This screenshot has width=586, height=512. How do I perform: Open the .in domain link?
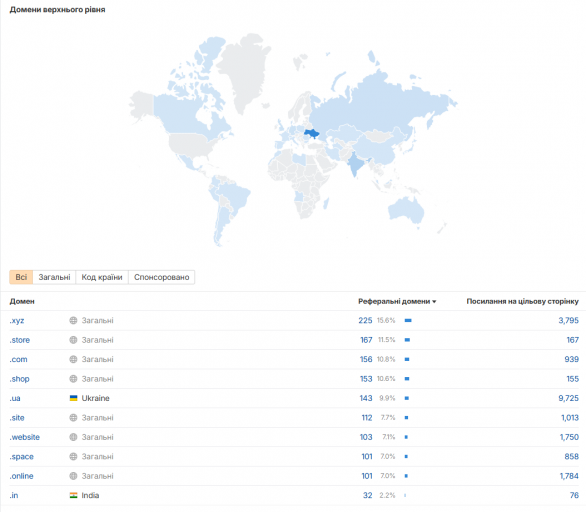[14, 496]
